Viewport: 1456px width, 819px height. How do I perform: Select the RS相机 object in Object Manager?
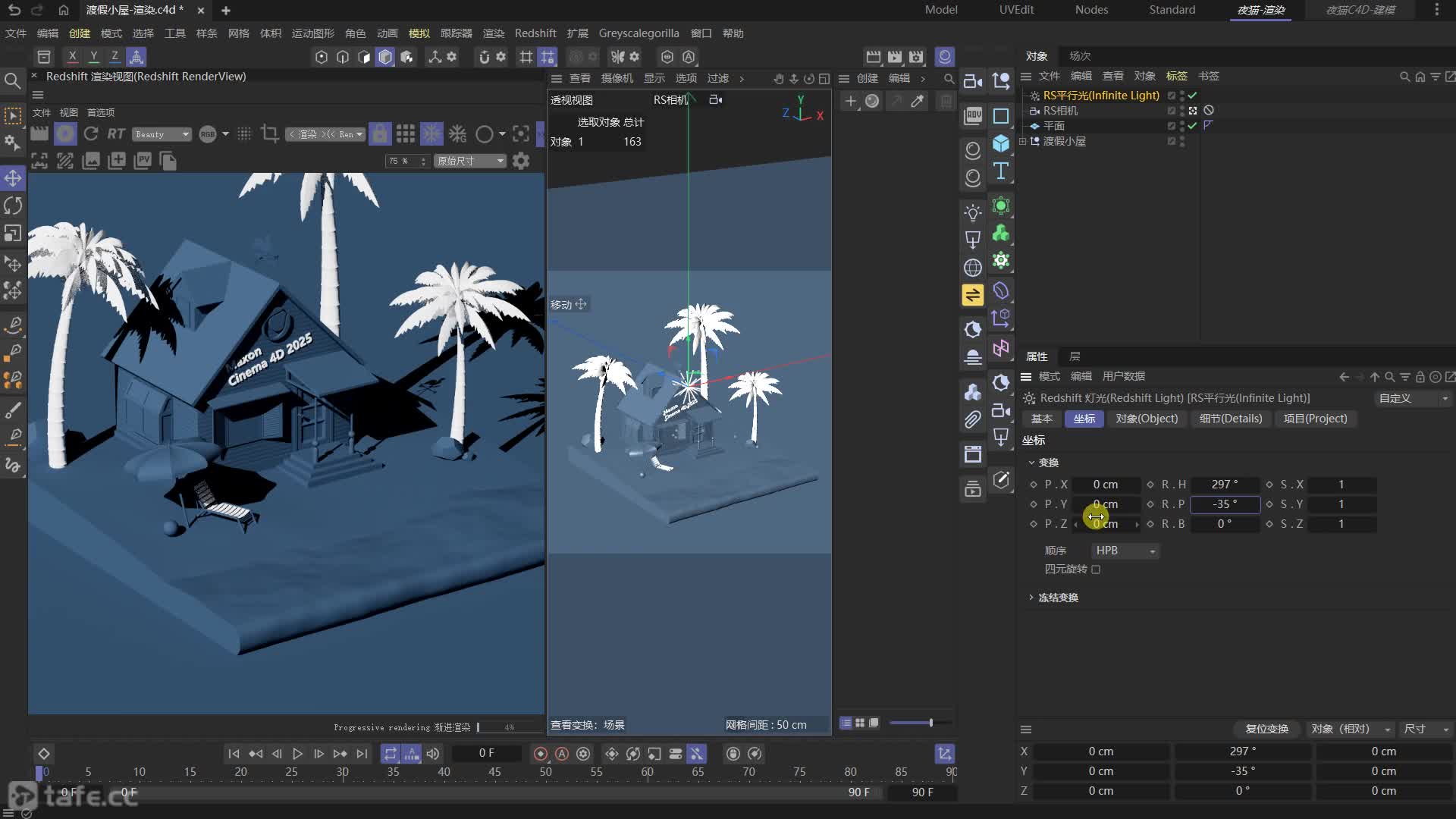click(1060, 111)
